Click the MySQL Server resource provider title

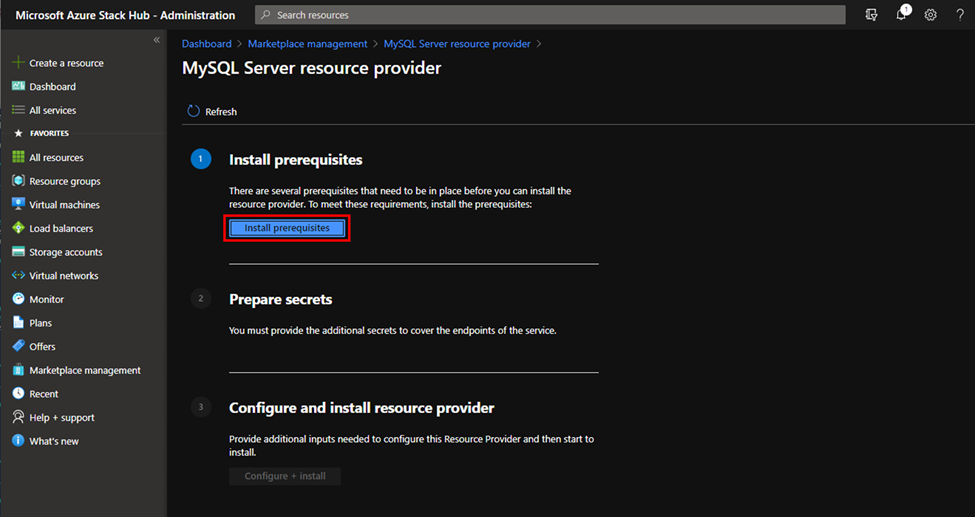pyautogui.click(x=312, y=68)
